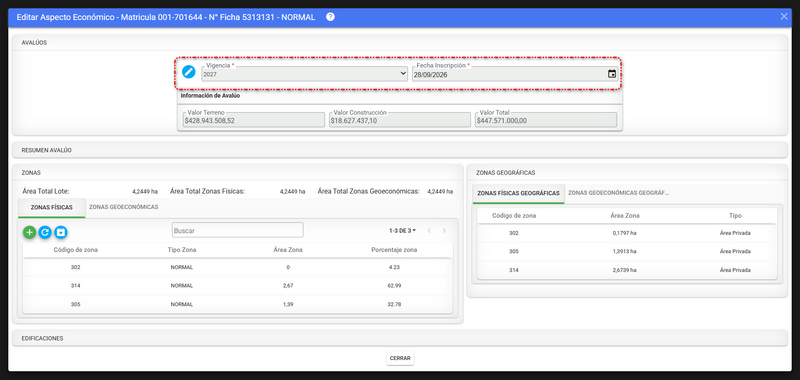
Task: Open the help question mark icon
Action: click(331, 17)
